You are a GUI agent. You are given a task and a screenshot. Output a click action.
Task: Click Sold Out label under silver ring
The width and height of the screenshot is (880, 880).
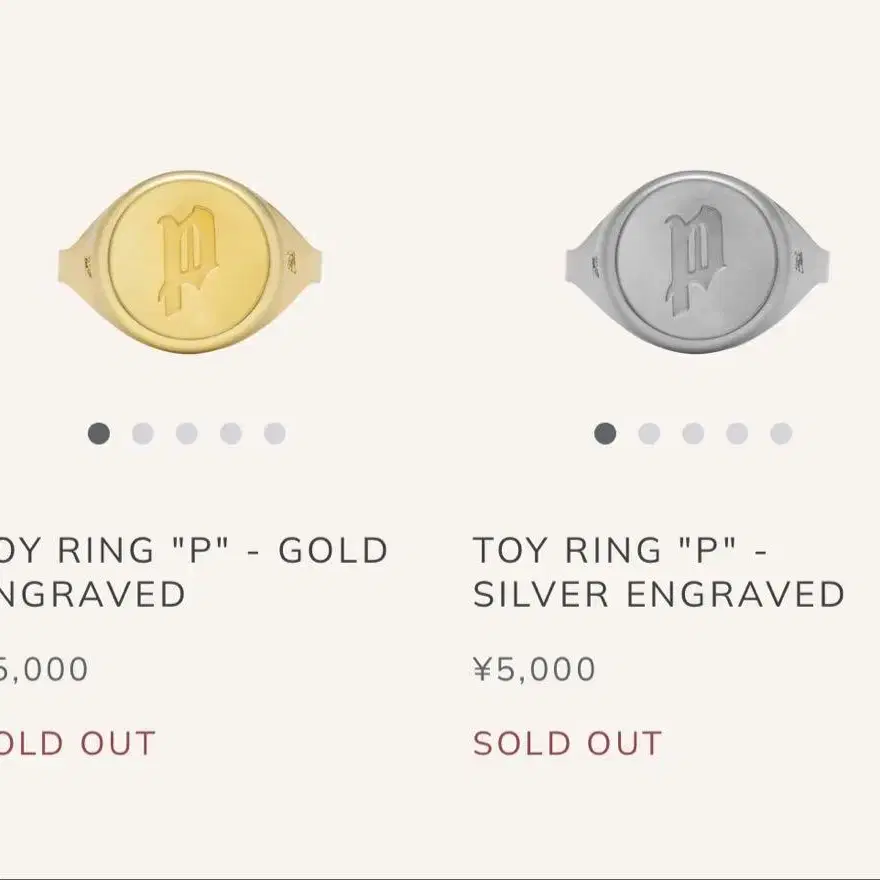(567, 744)
